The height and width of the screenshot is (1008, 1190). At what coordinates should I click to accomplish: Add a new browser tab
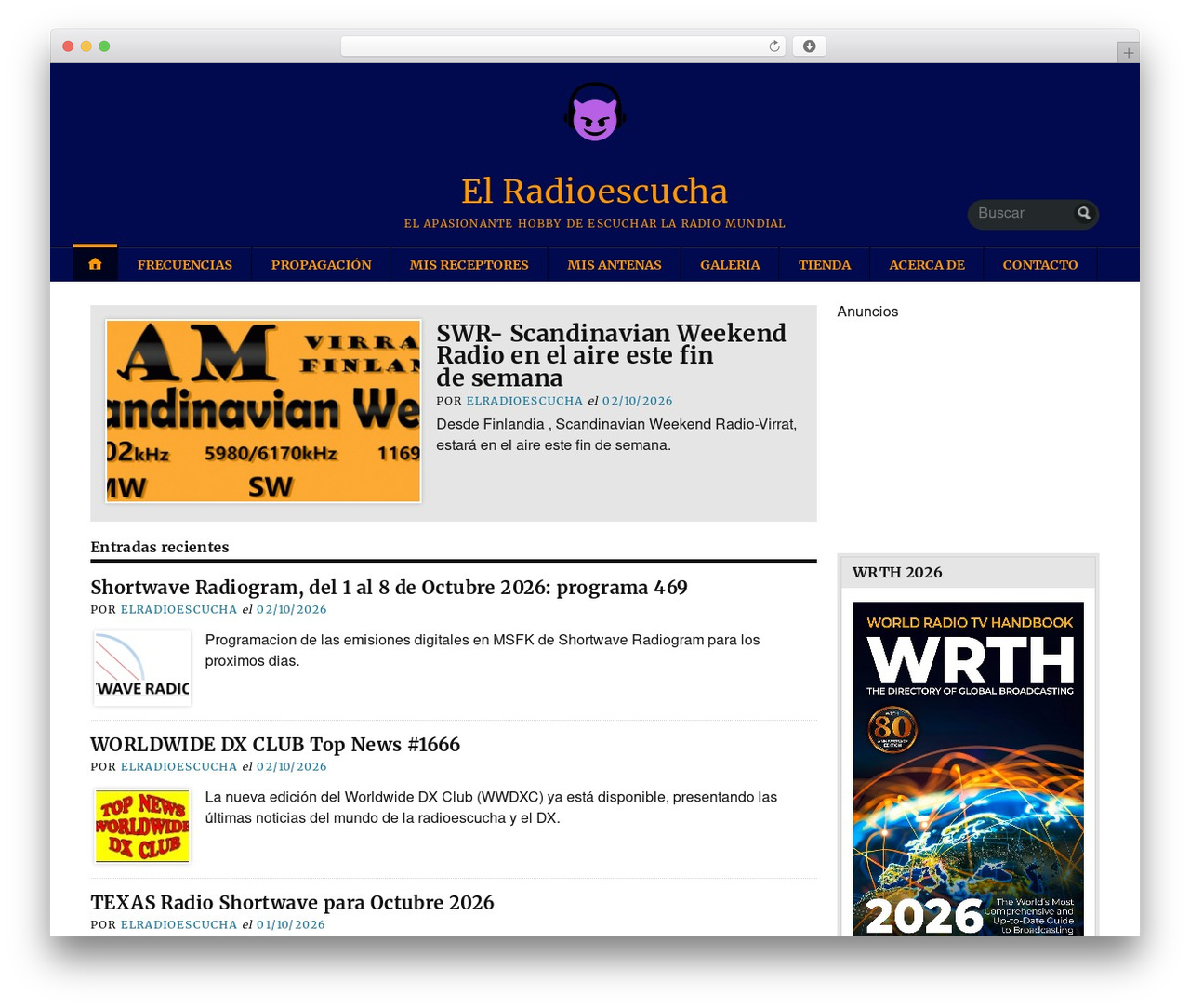point(1128,53)
